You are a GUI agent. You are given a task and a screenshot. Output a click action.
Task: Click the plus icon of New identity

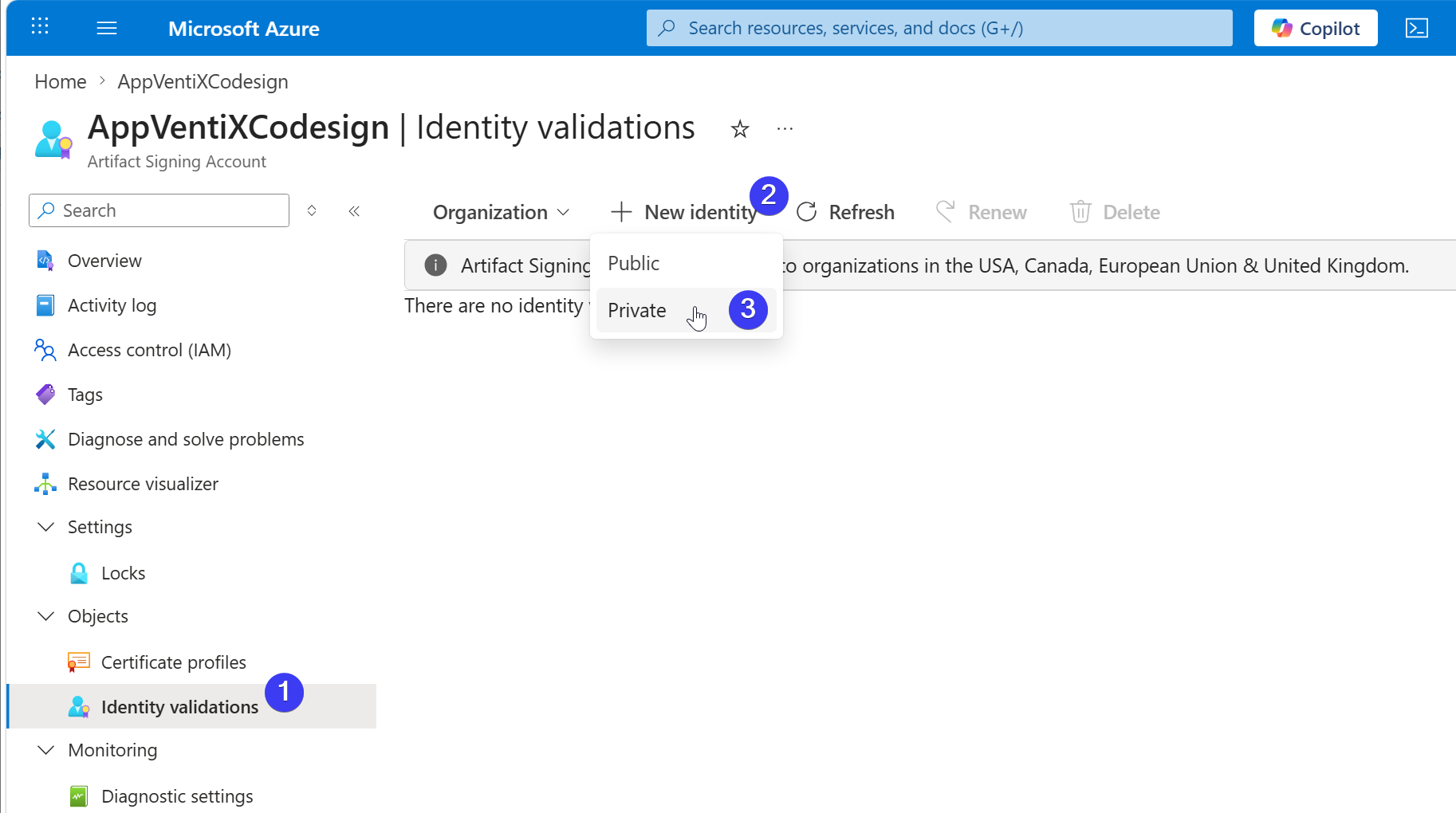[x=621, y=212]
